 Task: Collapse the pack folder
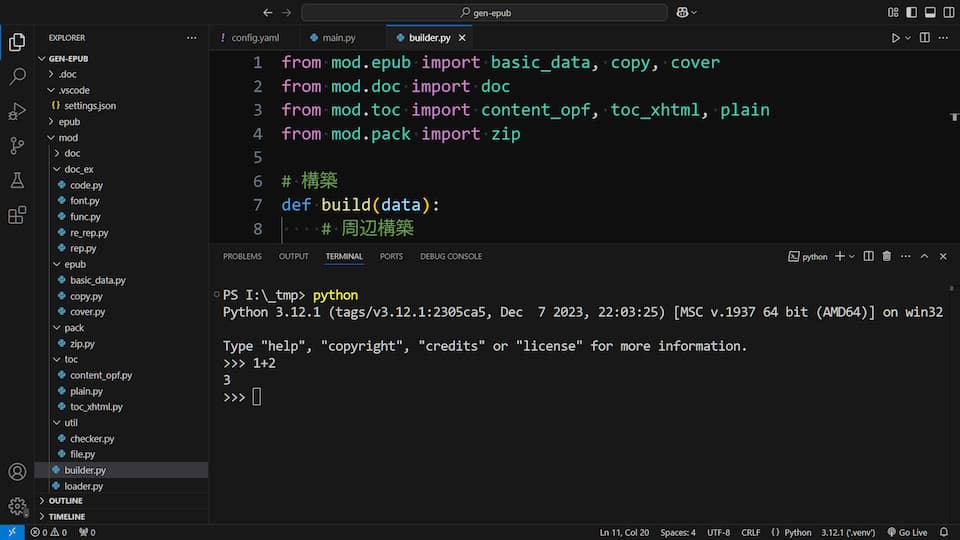point(57,328)
